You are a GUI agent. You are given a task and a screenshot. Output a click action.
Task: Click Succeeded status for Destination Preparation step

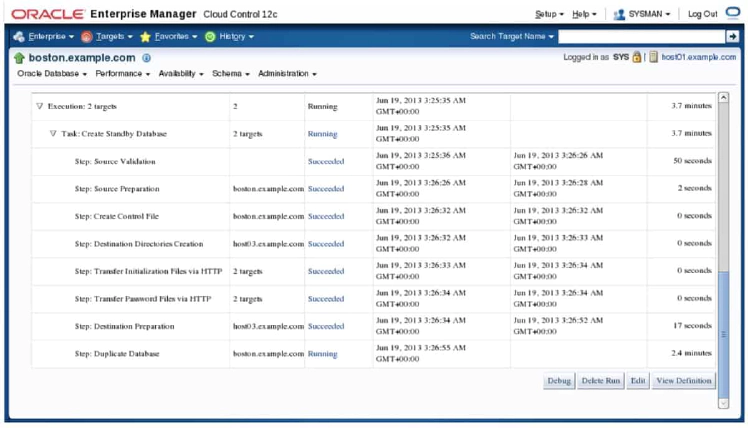click(326, 326)
